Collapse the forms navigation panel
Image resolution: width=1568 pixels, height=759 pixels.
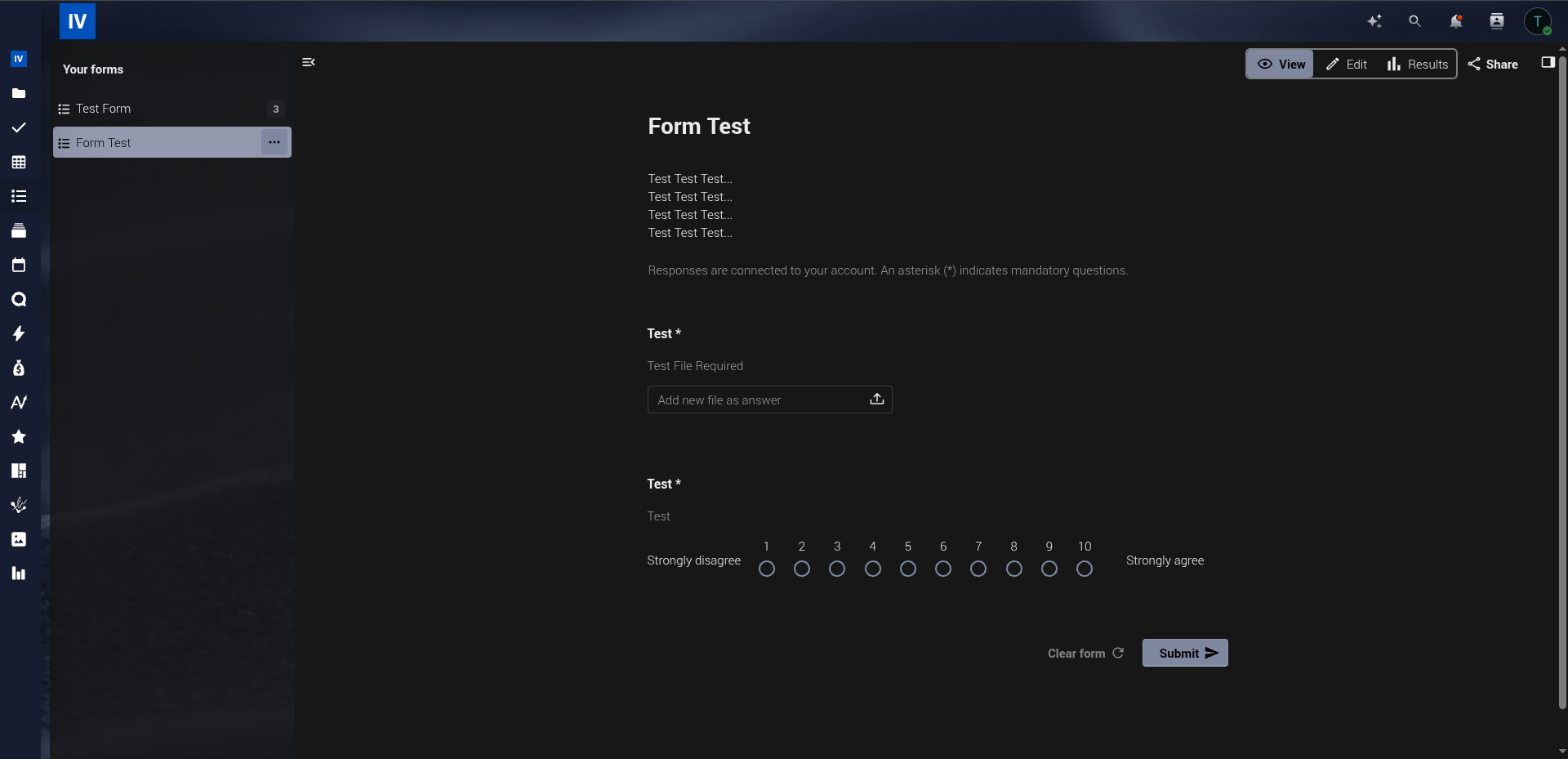tap(309, 62)
